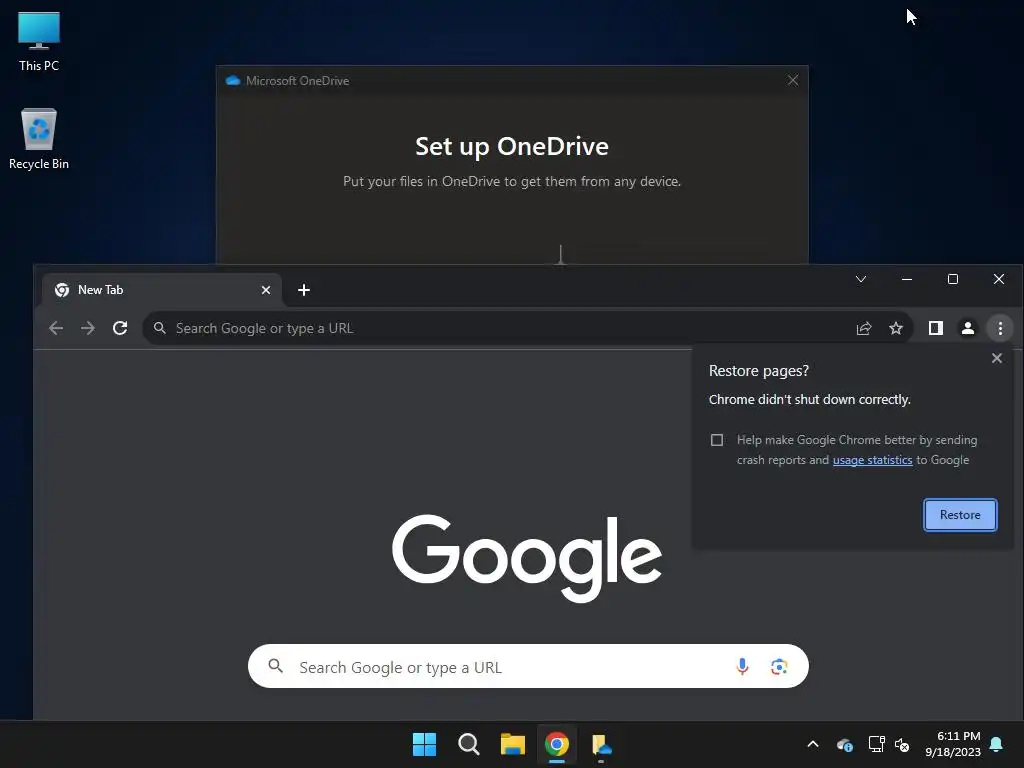This screenshot has width=1024, height=768.
Task: Open File Explorer from taskbar
Action: [x=513, y=744]
